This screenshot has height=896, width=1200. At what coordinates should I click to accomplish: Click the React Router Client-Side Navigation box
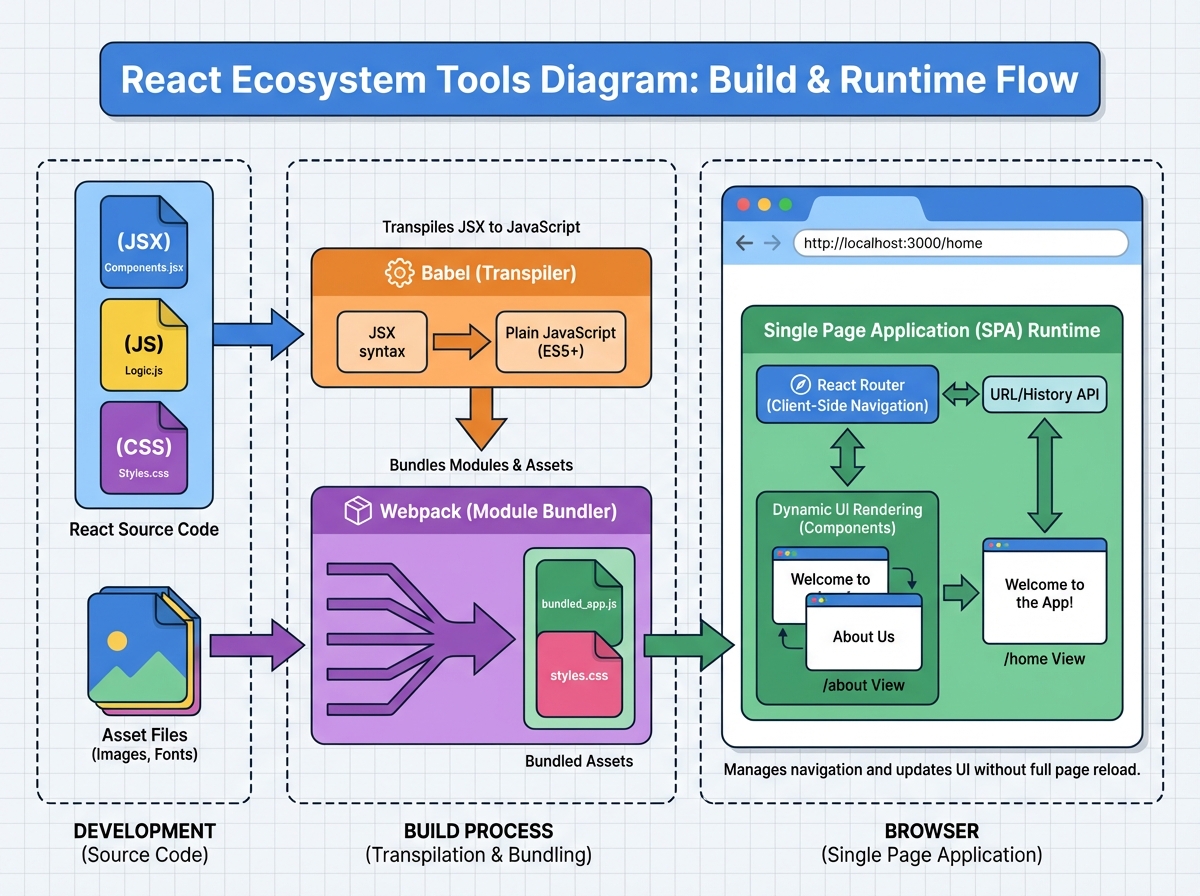(x=847, y=395)
